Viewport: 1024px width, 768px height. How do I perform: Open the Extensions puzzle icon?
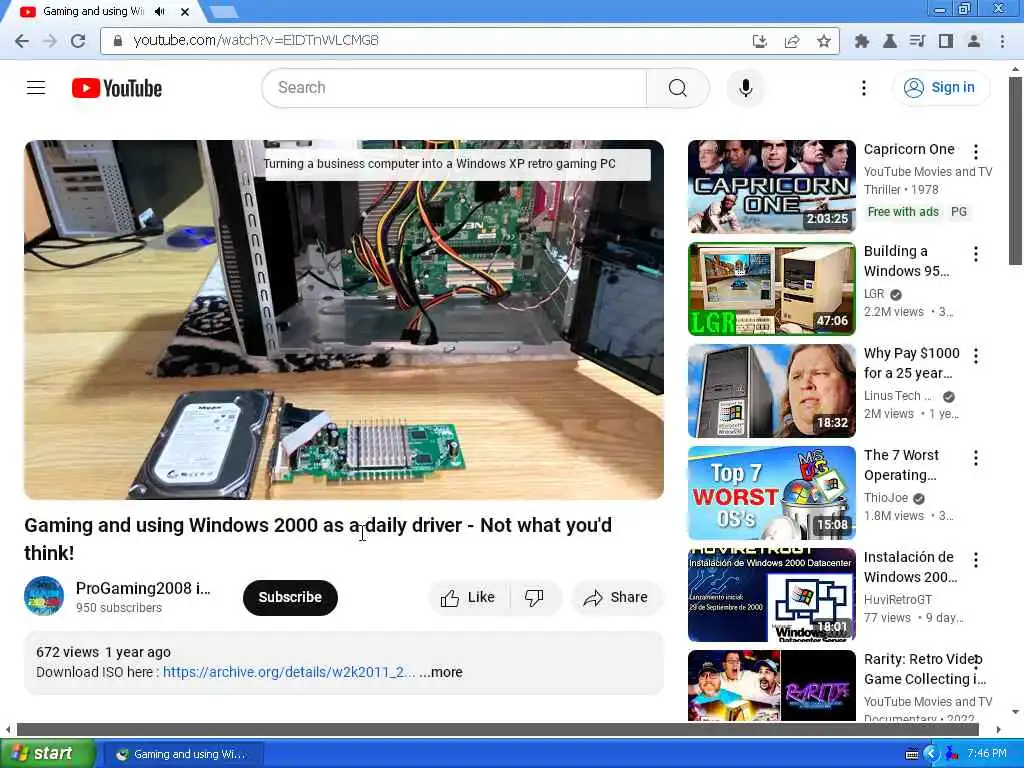(861, 41)
